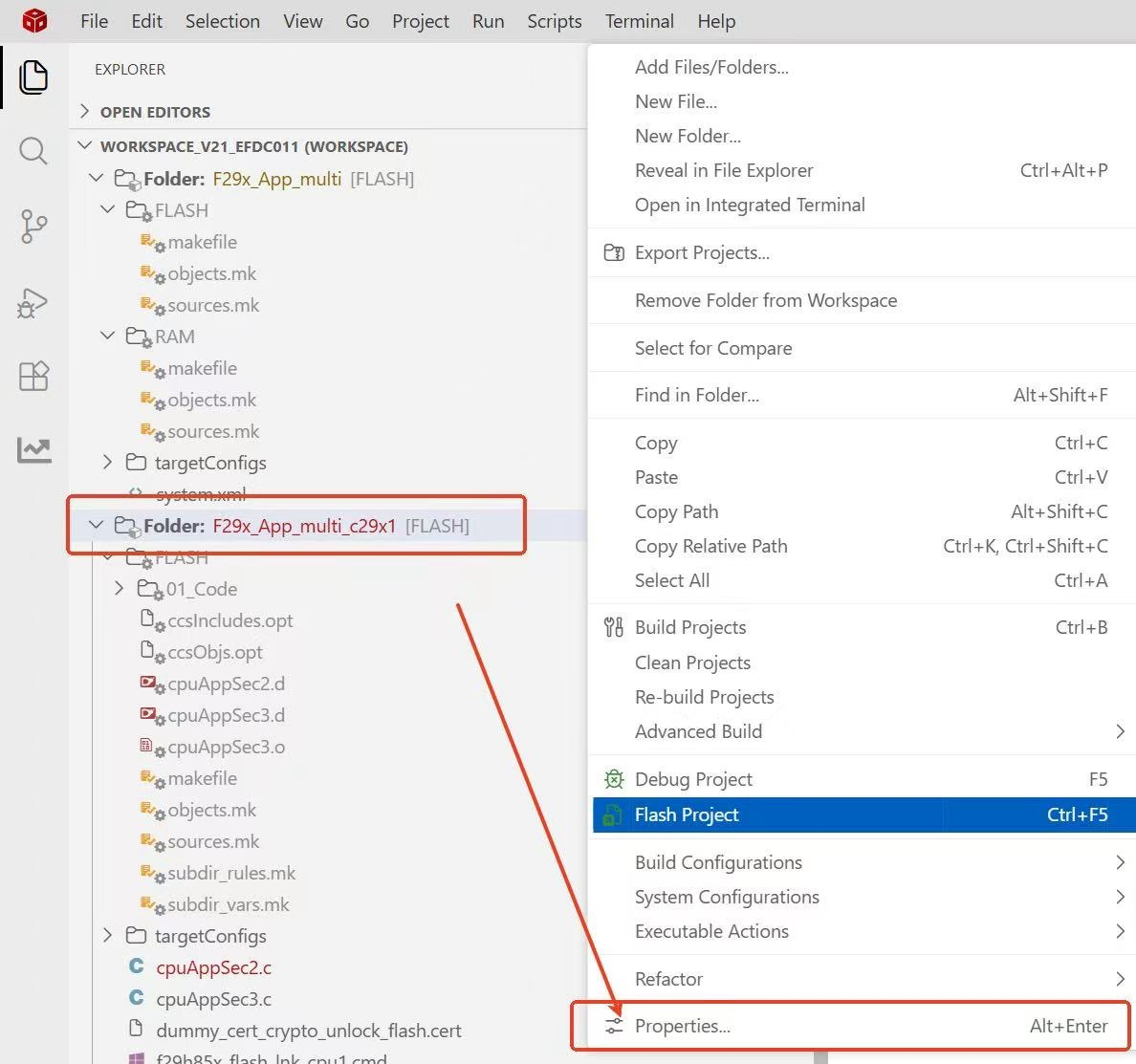Choose Remove Folder from Workspace
Image resolution: width=1136 pixels, height=1064 pixels.
point(862,300)
